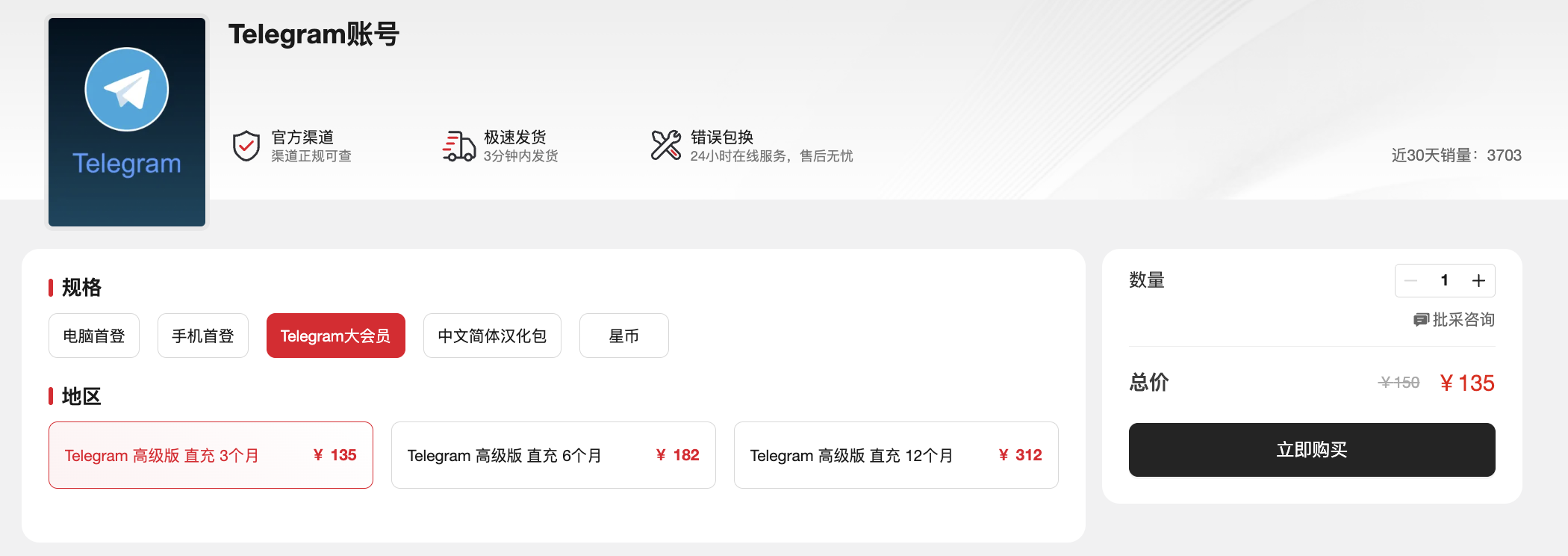Viewport: 1568px width, 556px height.
Task: Click the quantity number field
Action: pos(1445,281)
